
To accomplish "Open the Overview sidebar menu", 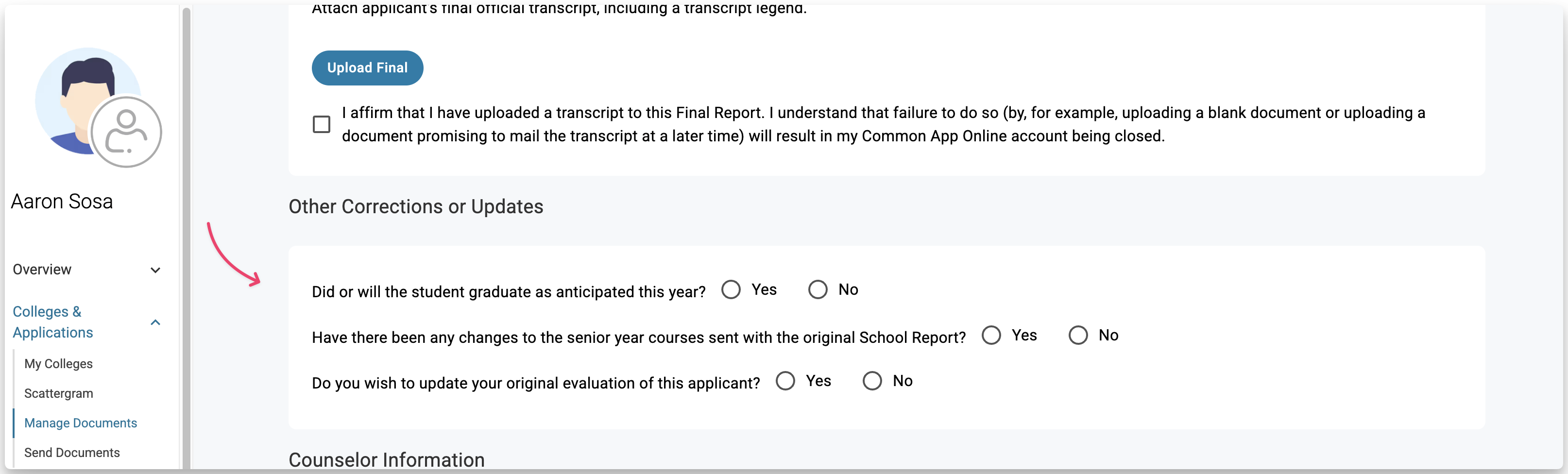I will point(42,270).
